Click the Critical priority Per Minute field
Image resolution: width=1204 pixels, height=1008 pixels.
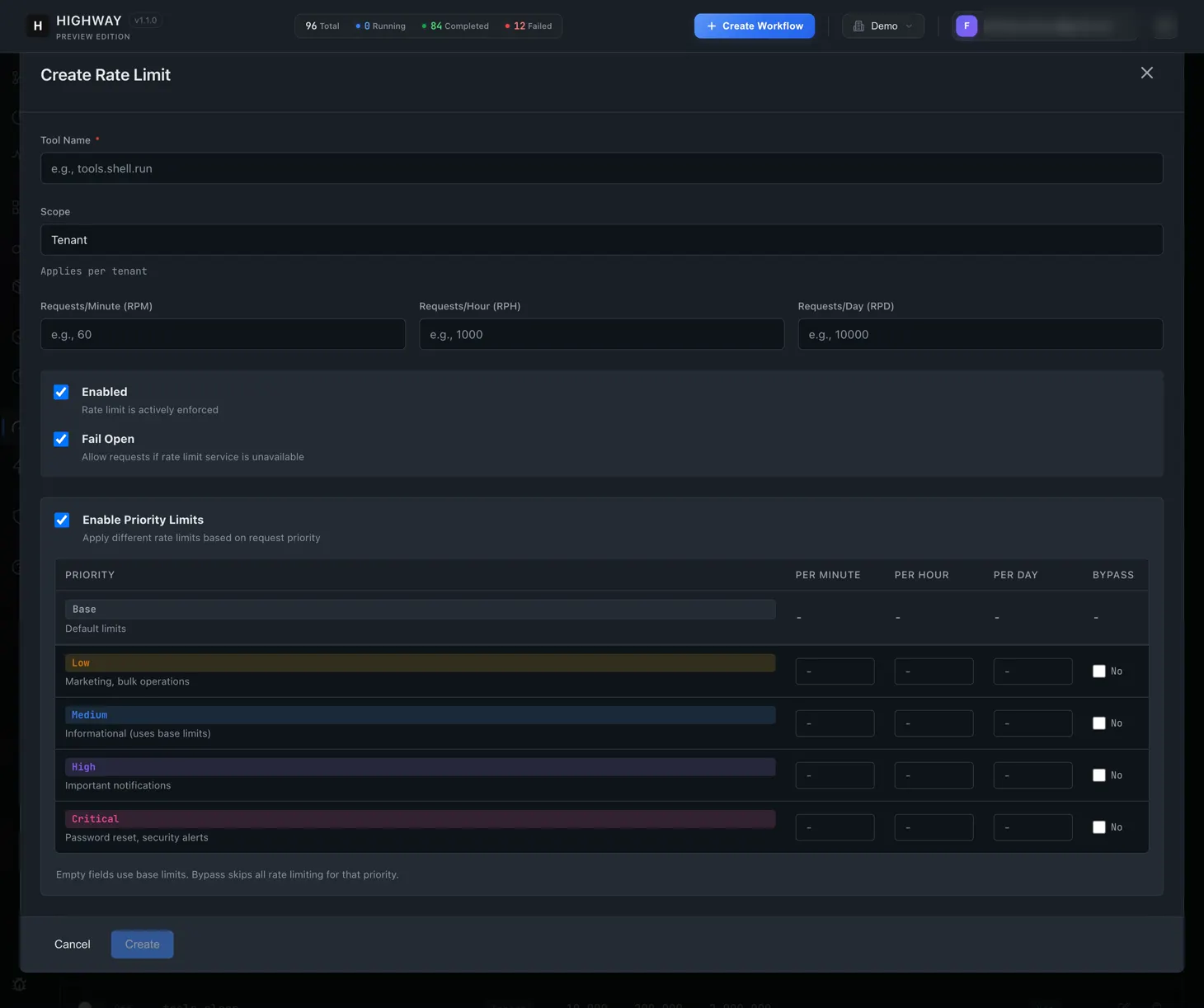pos(835,827)
